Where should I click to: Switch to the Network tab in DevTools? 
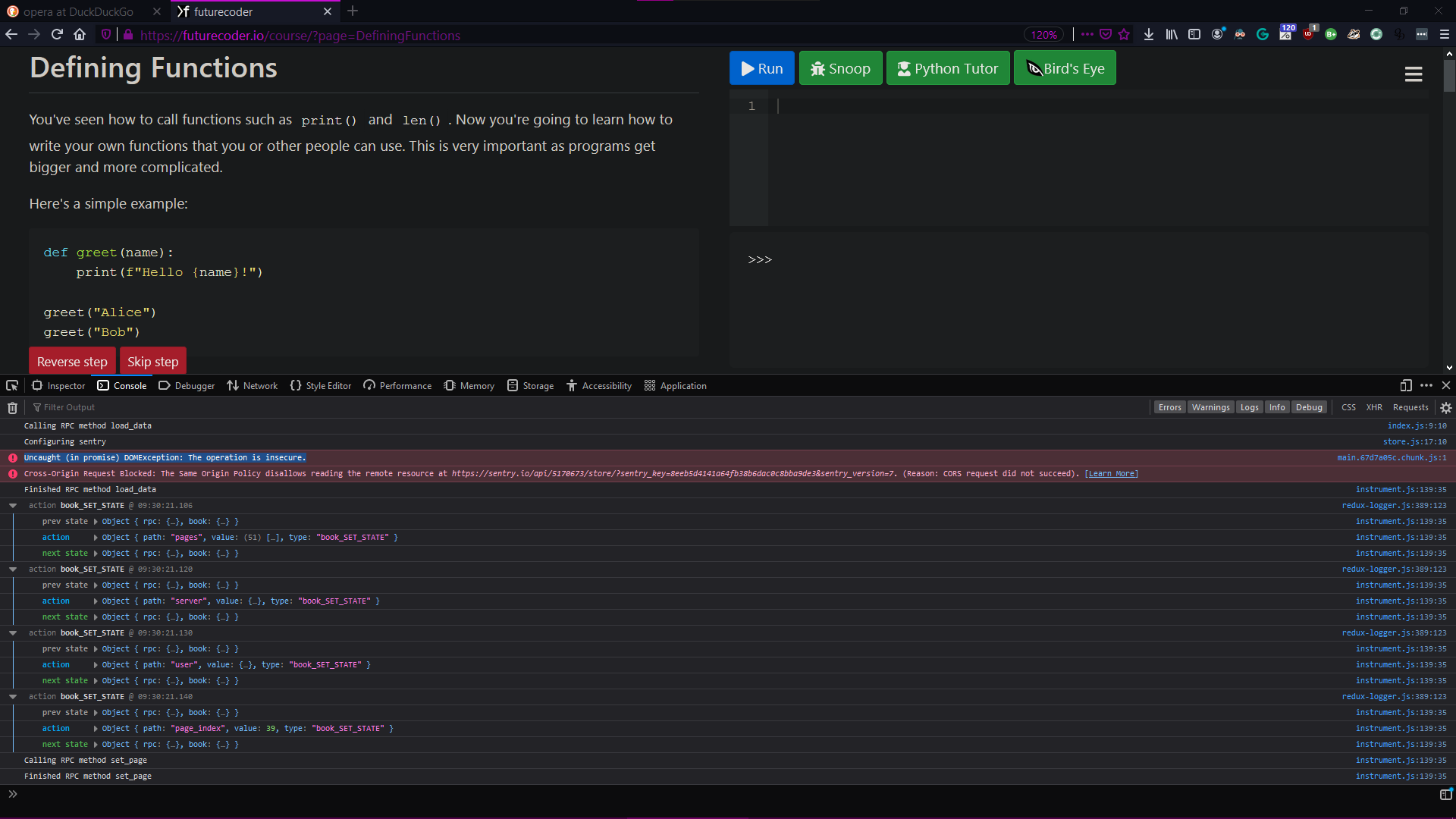[259, 385]
